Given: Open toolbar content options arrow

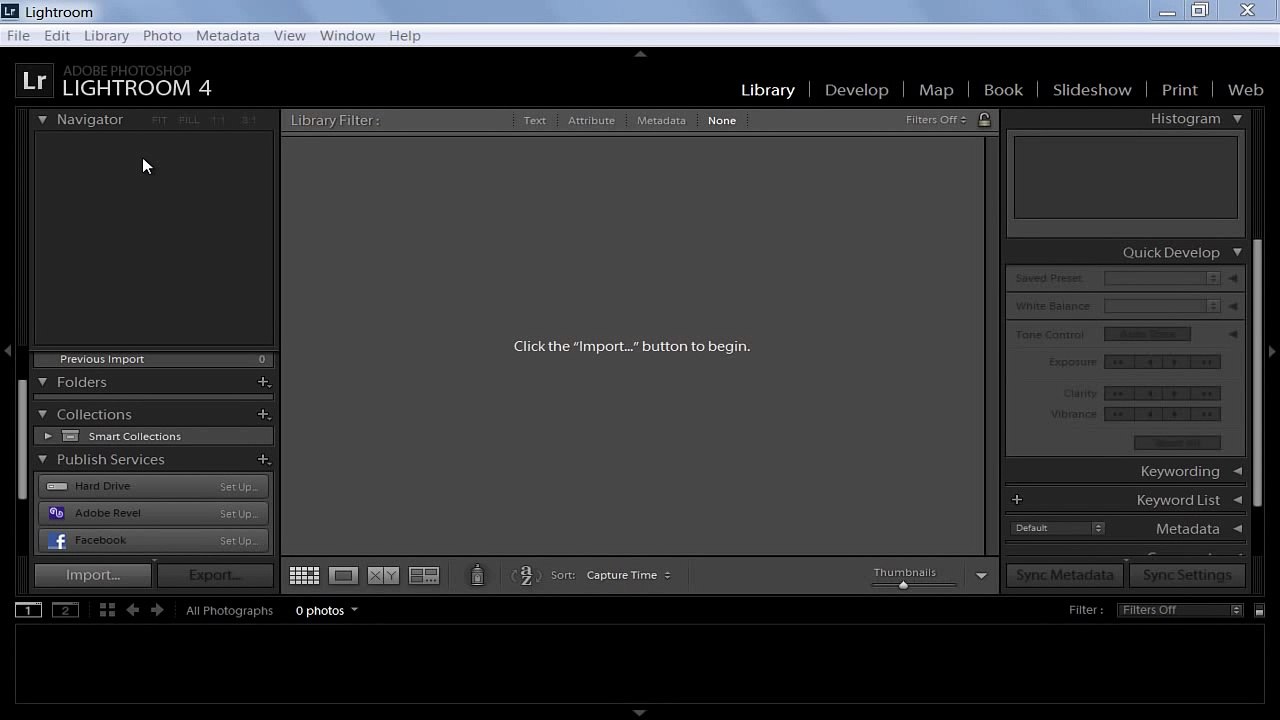Looking at the screenshot, I should [981, 576].
